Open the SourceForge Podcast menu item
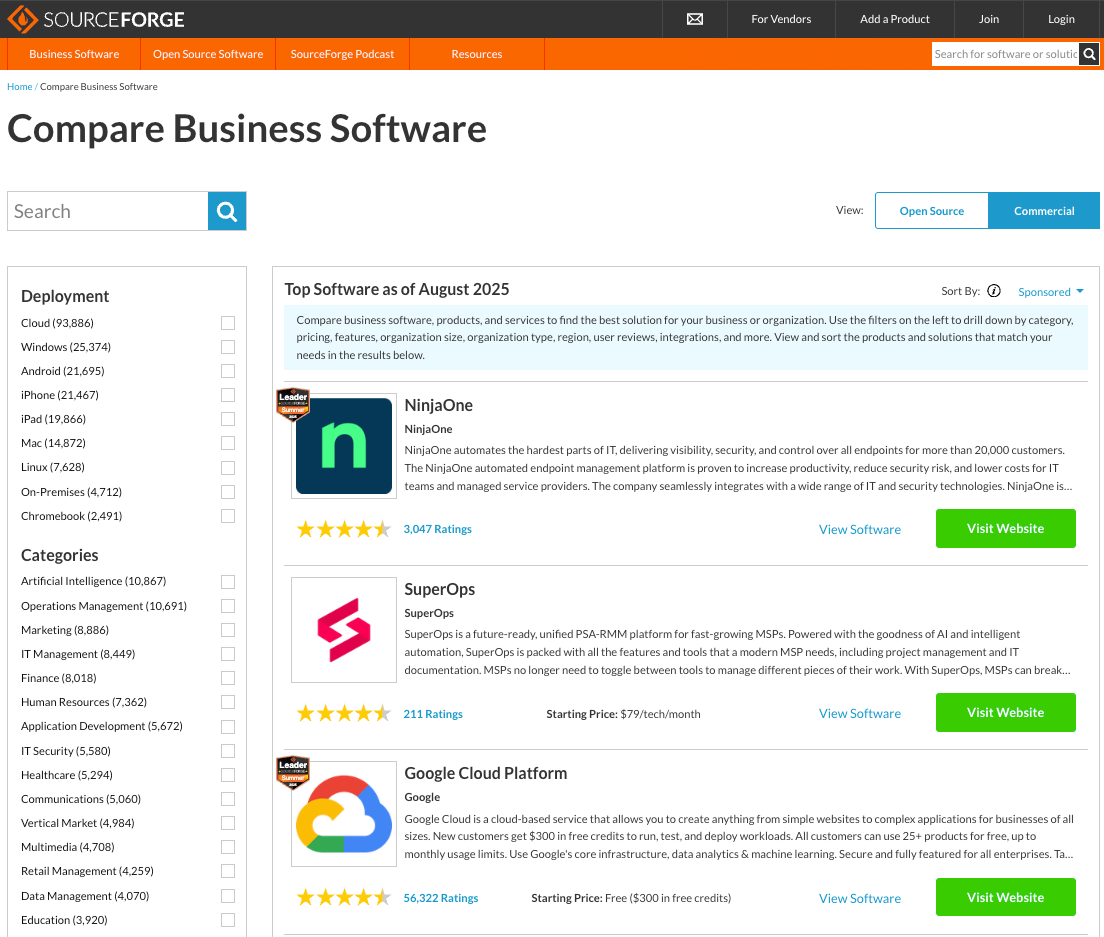The image size is (1104, 937). [x=342, y=54]
